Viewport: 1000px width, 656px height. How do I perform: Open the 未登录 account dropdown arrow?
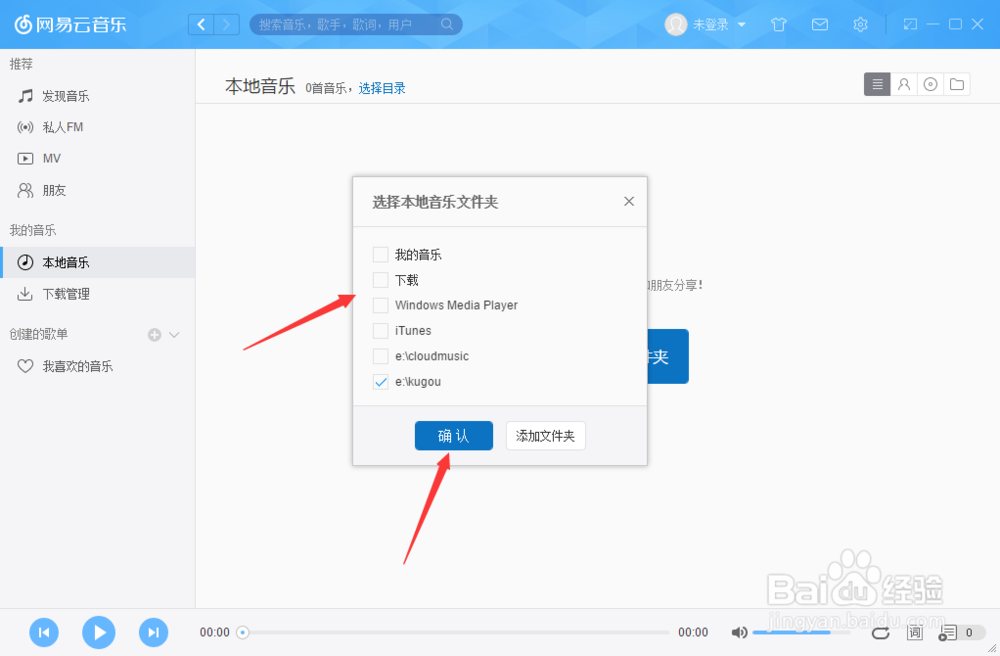(x=742, y=25)
